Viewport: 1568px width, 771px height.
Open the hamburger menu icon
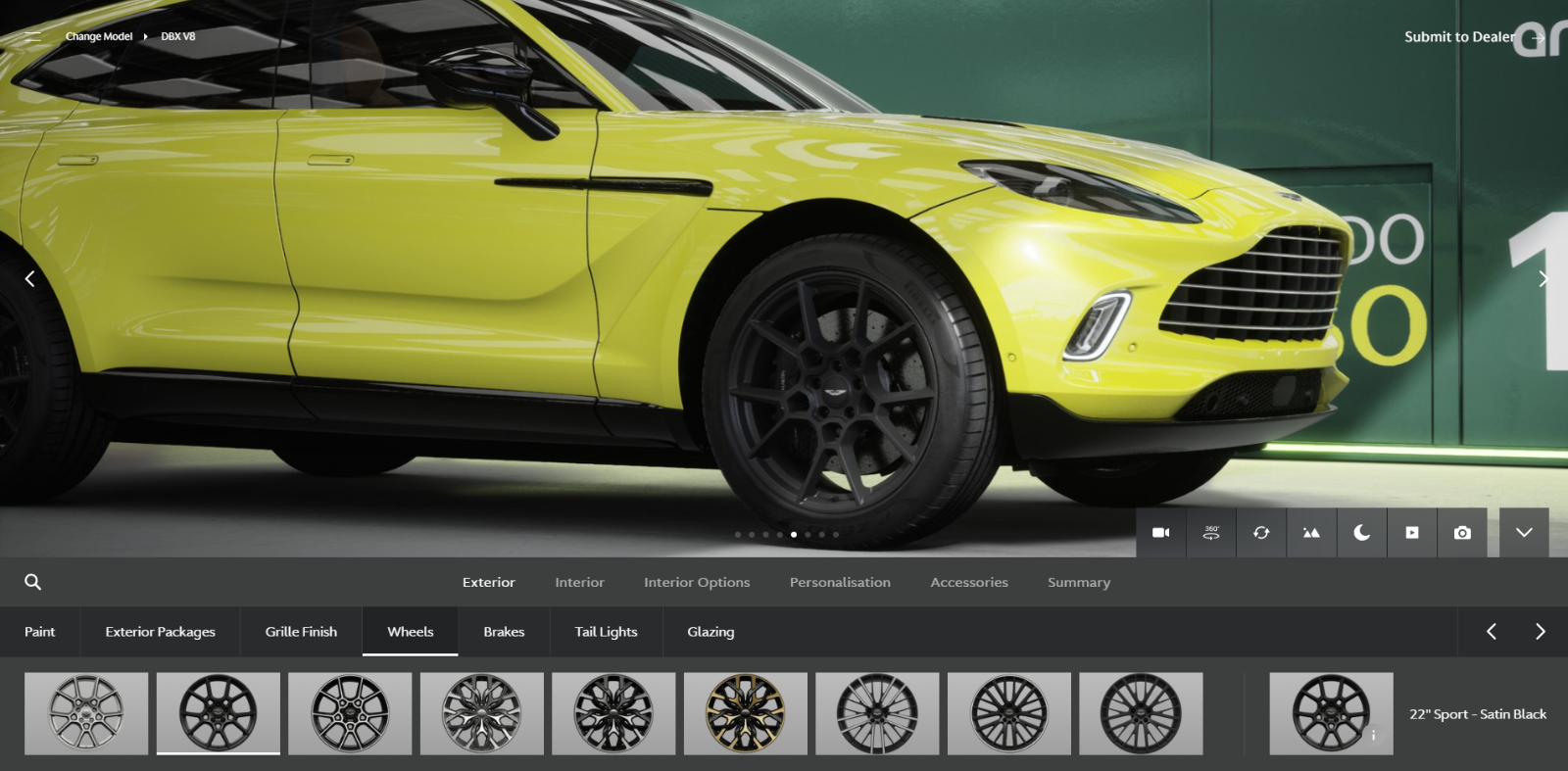[x=32, y=37]
